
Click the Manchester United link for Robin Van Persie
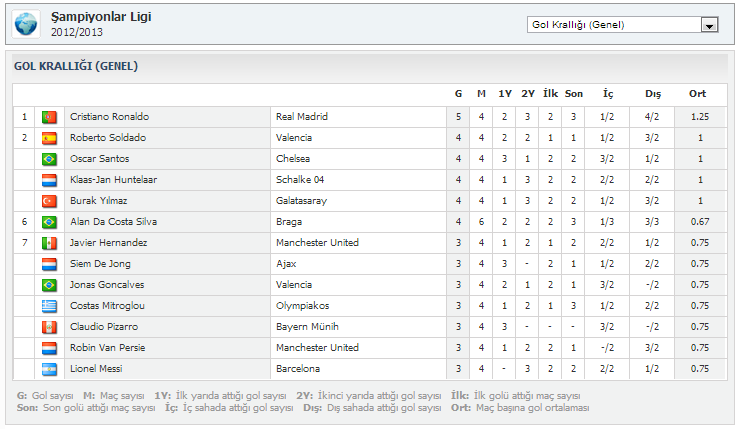pyautogui.click(x=317, y=348)
